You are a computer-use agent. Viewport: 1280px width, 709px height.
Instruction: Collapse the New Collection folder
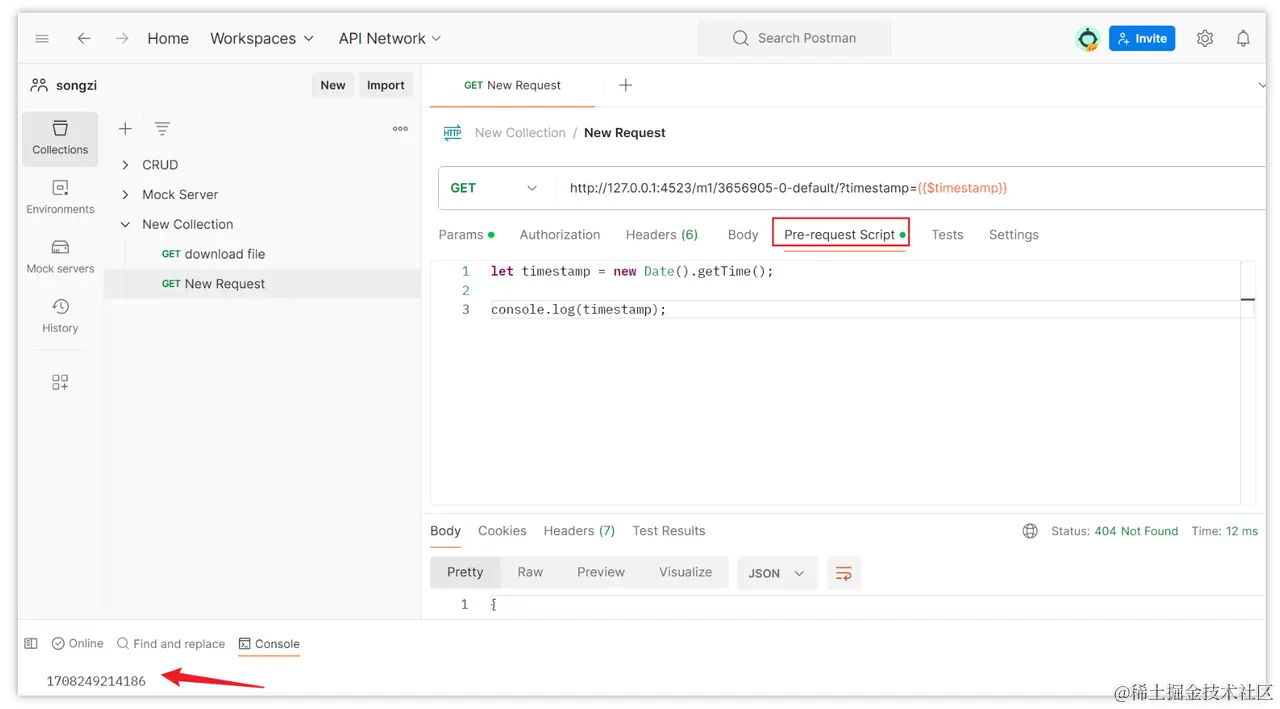tap(125, 225)
